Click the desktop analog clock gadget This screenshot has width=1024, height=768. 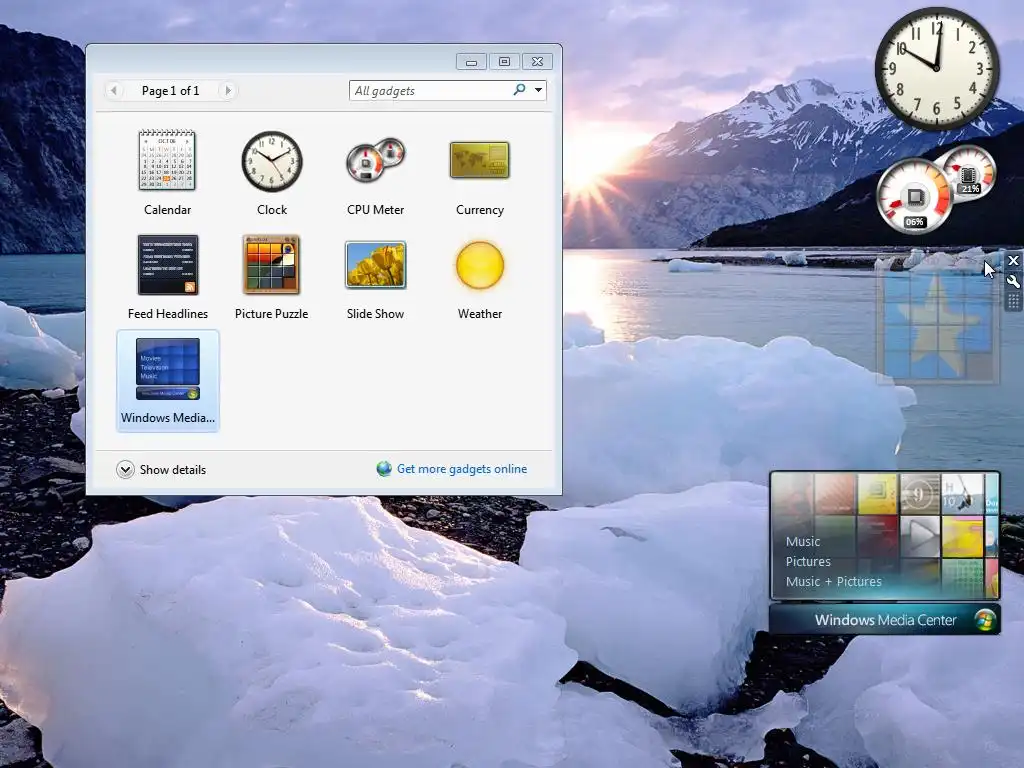(936, 68)
